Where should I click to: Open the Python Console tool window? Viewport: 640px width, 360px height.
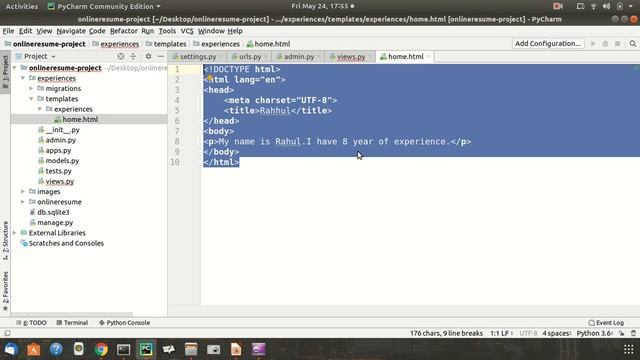(x=124, y=322)
